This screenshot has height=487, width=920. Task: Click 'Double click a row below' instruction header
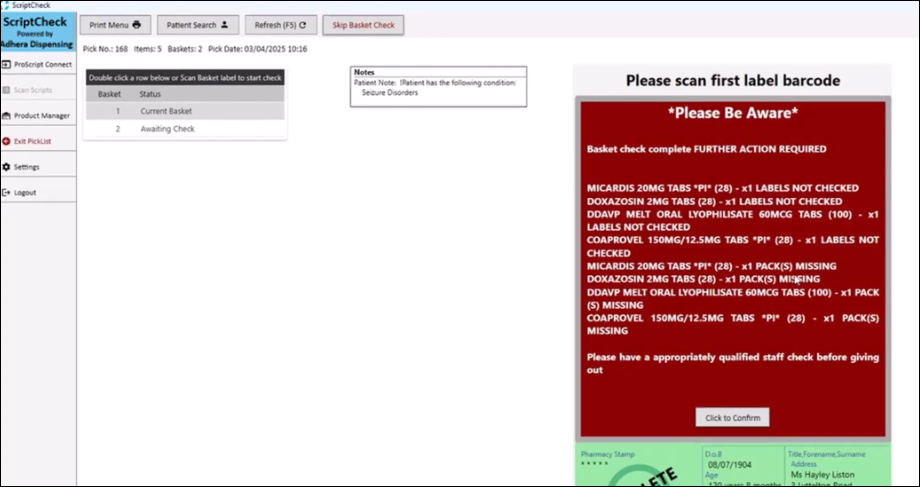(x=185, y=77)
